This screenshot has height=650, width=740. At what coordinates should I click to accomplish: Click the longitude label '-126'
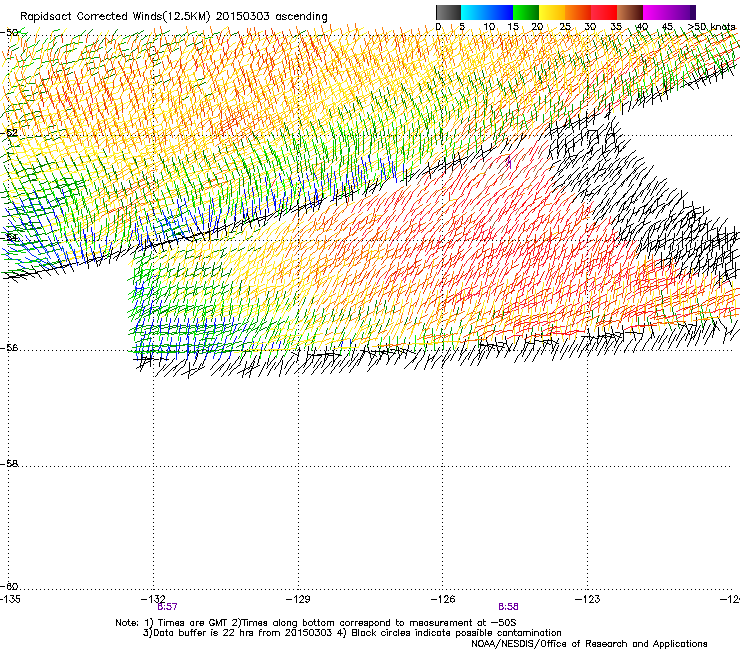[x=443, y=599]
